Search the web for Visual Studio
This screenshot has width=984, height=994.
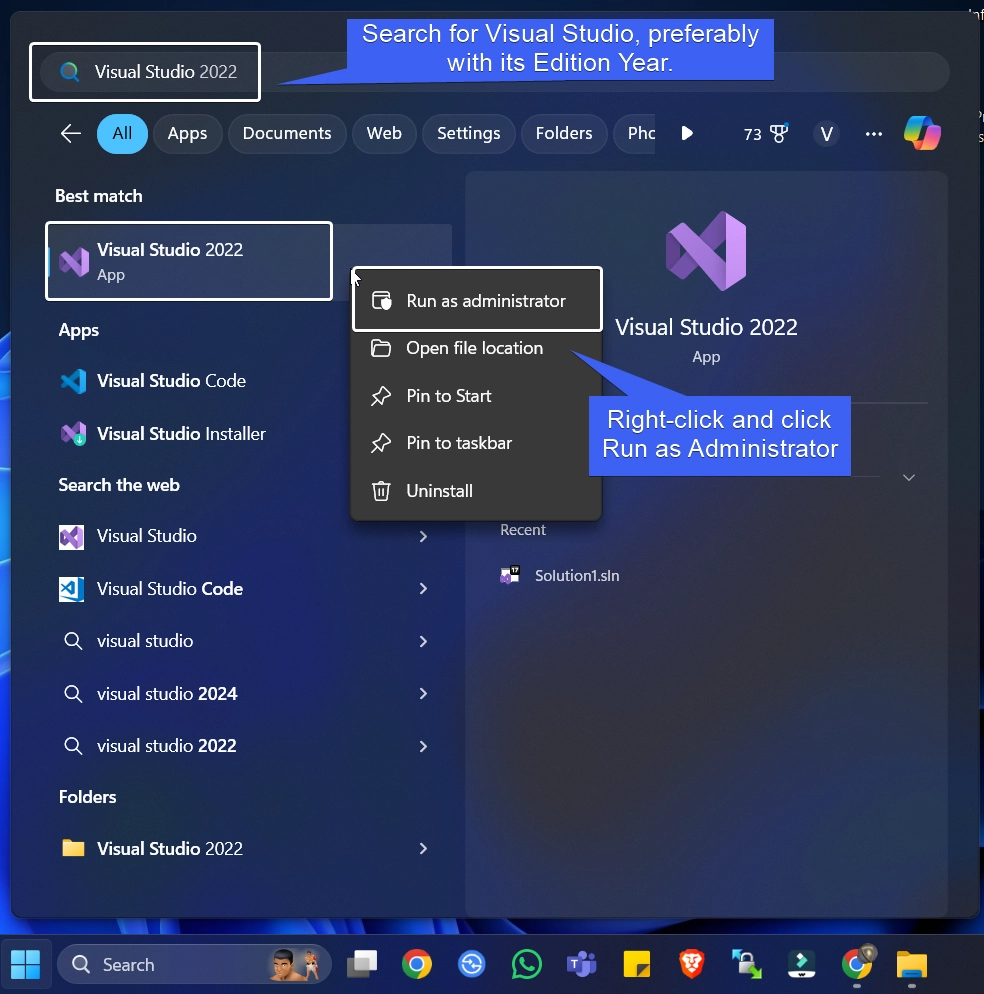147,536
